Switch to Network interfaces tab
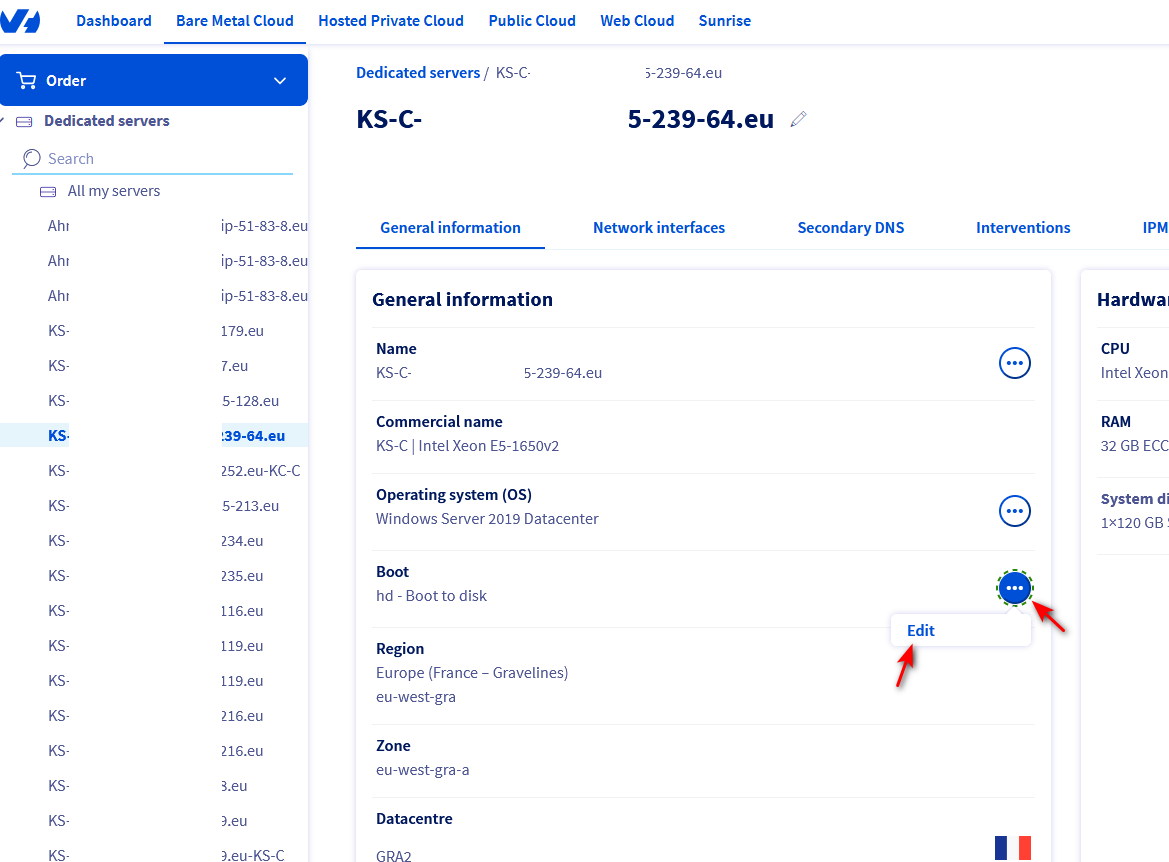1169x862 pixels. tap(658, 227)
